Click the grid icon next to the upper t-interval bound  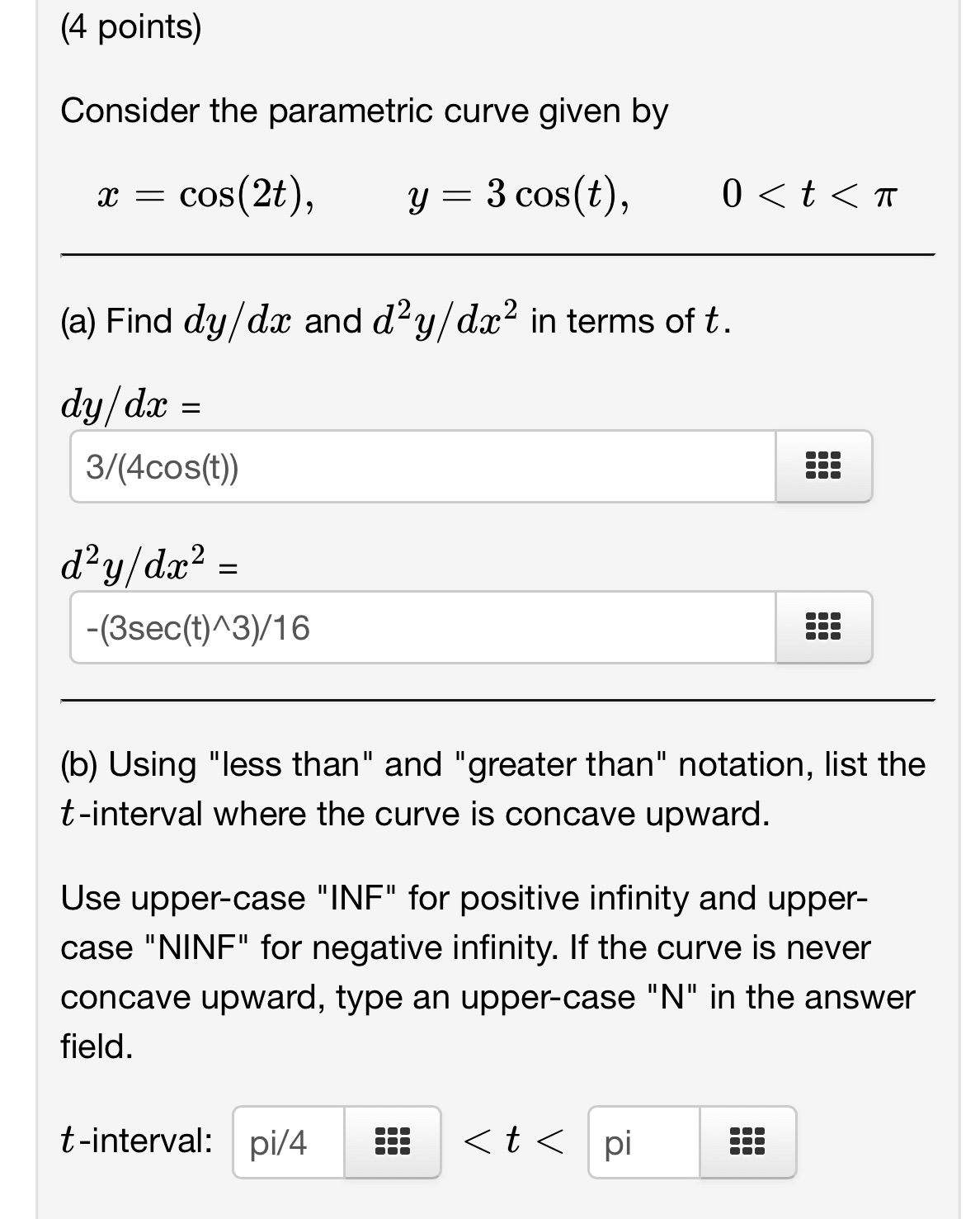(x=747, y=1142)
